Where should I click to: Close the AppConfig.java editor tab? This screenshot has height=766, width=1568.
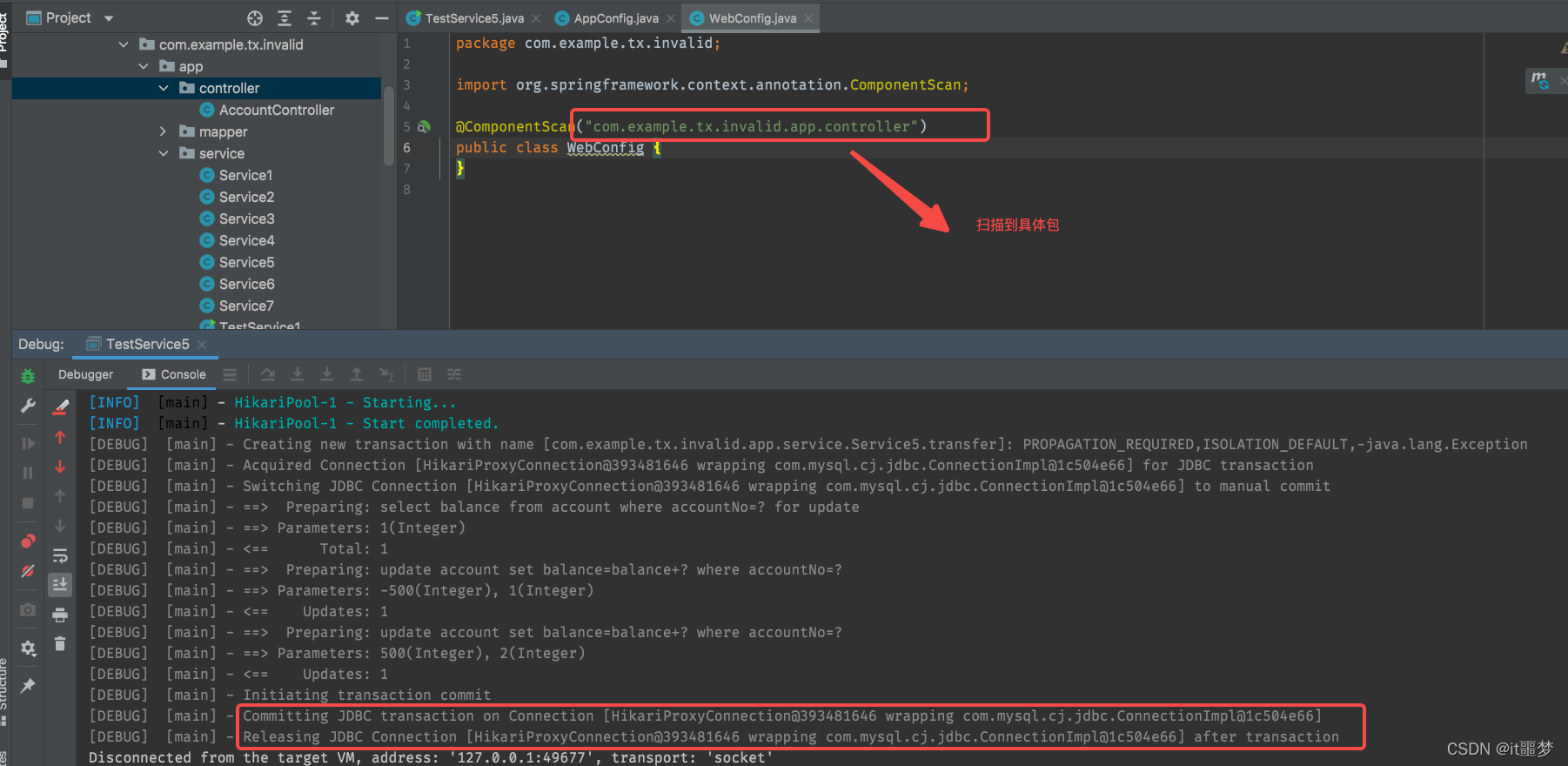coord(671,18)
